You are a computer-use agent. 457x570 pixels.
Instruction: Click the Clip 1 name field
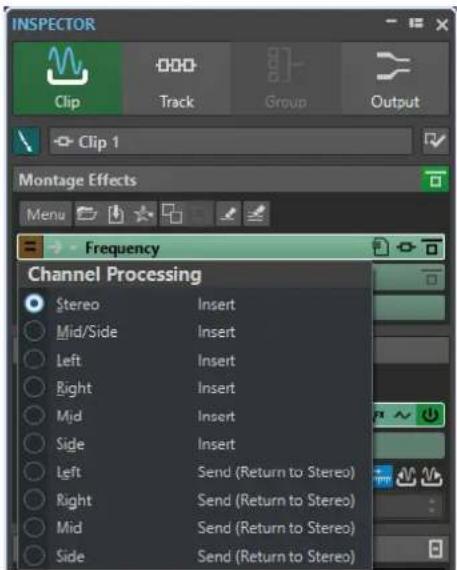point(230,141)
